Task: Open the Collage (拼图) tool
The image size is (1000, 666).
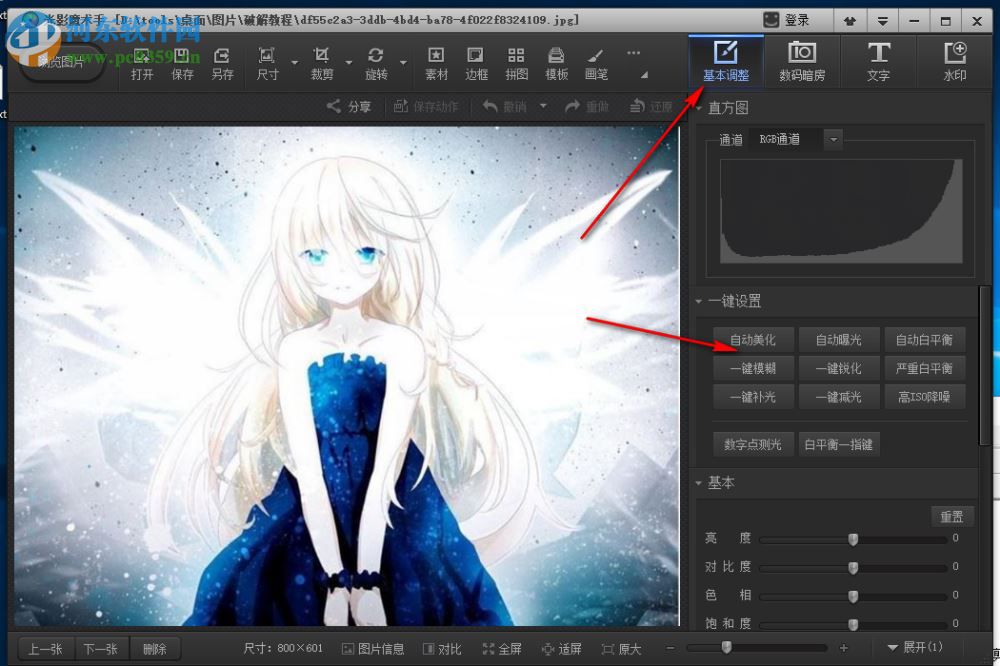Action: [x=516, y=61]
